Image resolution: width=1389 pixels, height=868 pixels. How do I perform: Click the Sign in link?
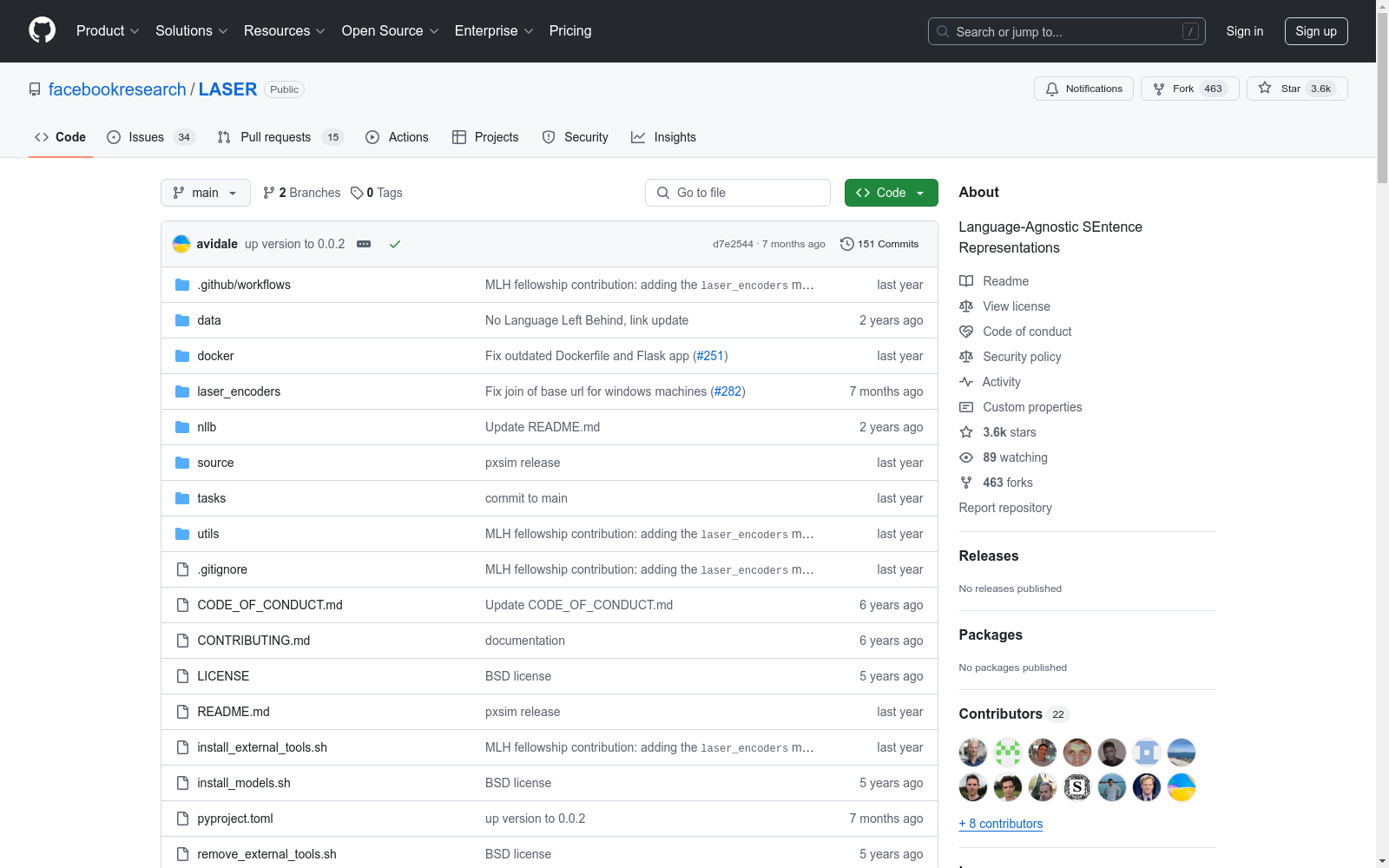click(1245, 31)
